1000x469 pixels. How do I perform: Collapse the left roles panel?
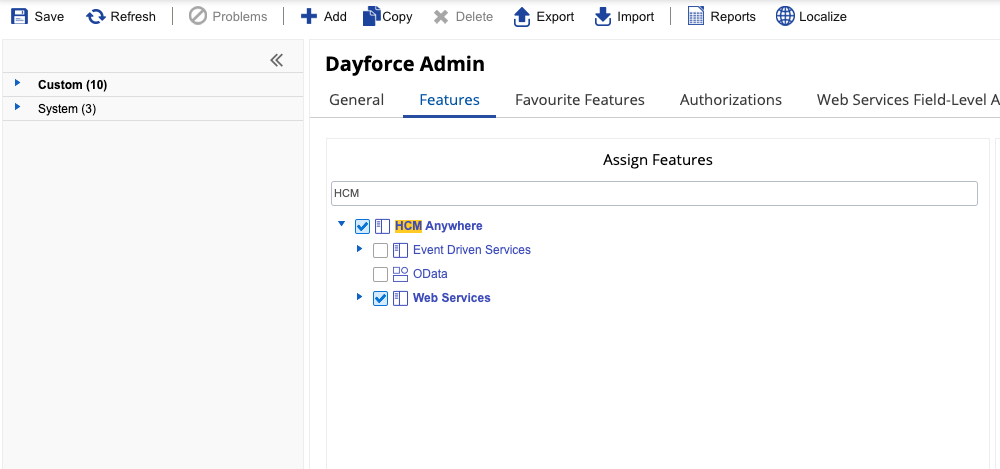(277, 61)
